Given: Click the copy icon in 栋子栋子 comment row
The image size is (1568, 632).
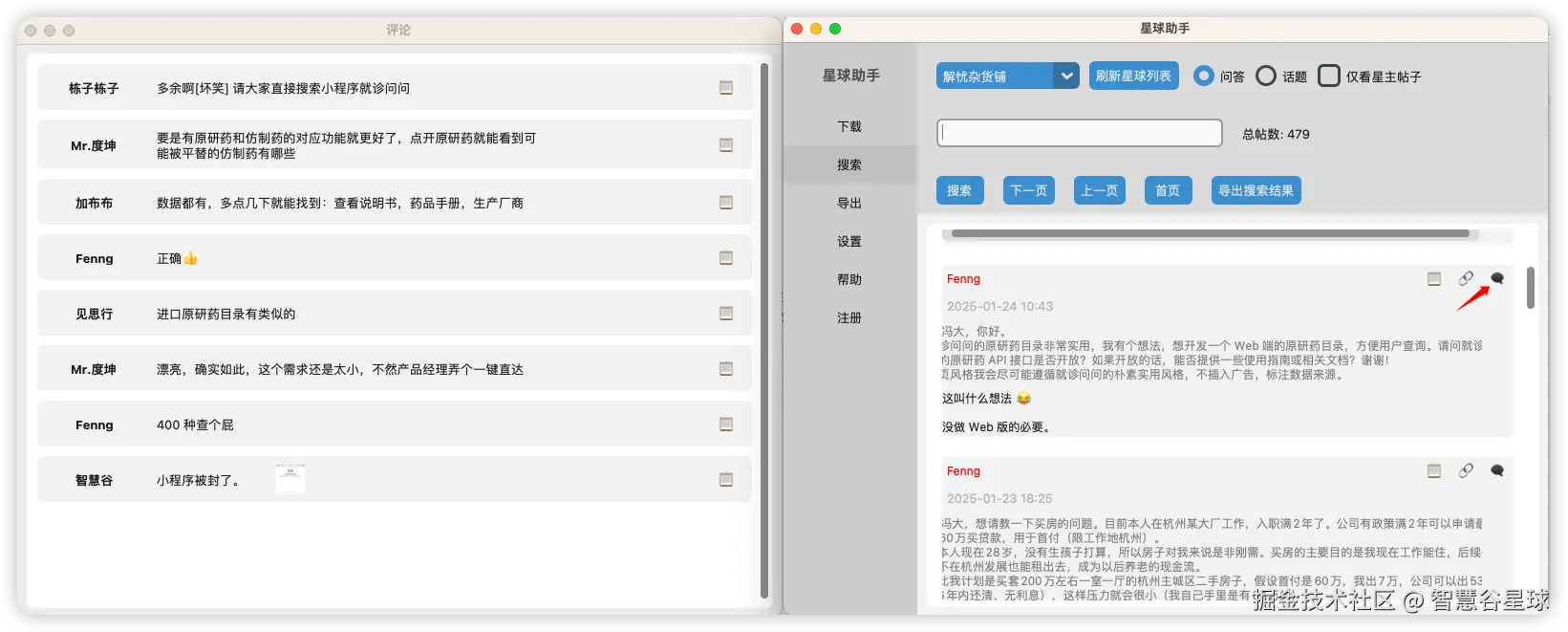Looking at the screenshot, I should coord(726,88).
